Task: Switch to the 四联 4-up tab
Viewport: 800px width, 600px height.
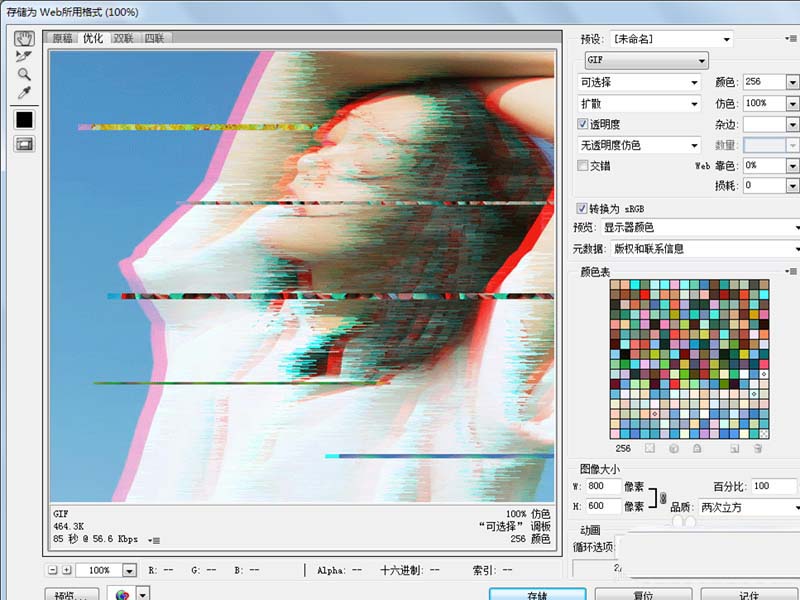Action: (155, 38)
